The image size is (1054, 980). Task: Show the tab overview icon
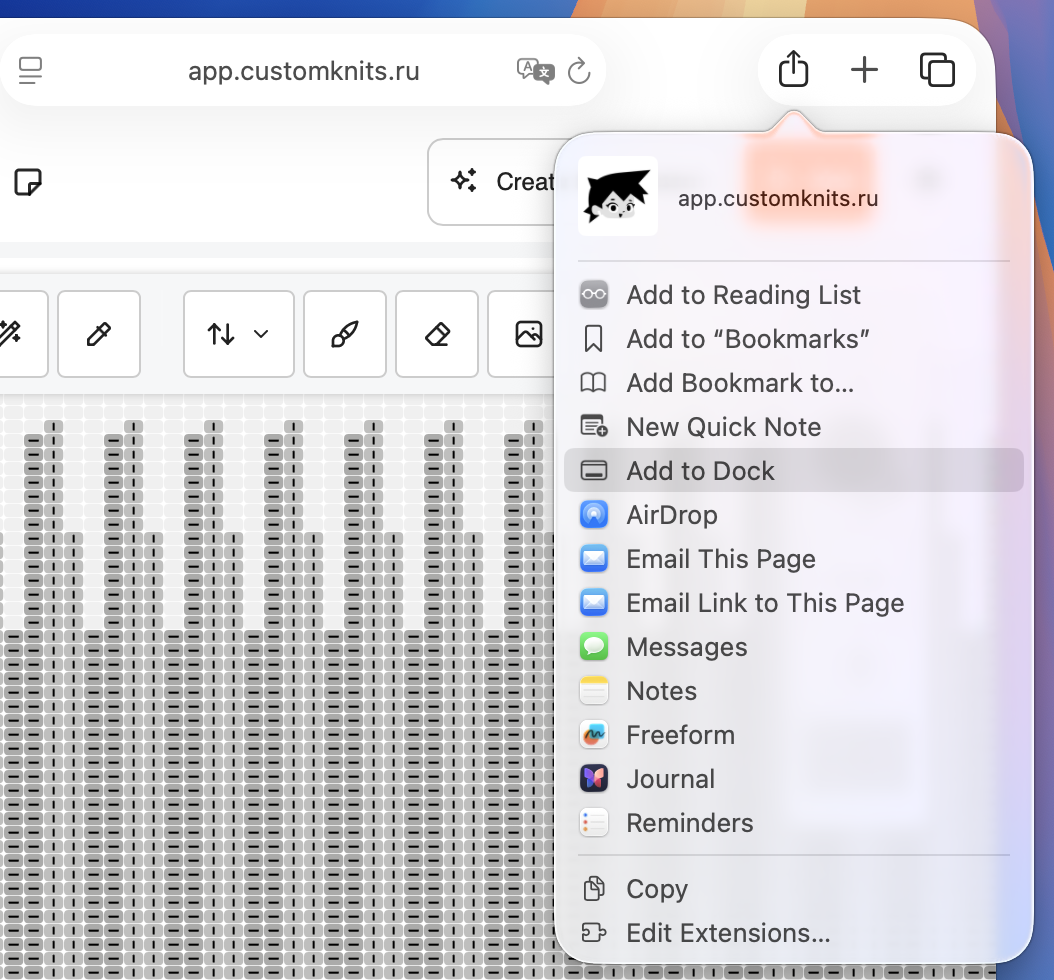coord(937,70)
